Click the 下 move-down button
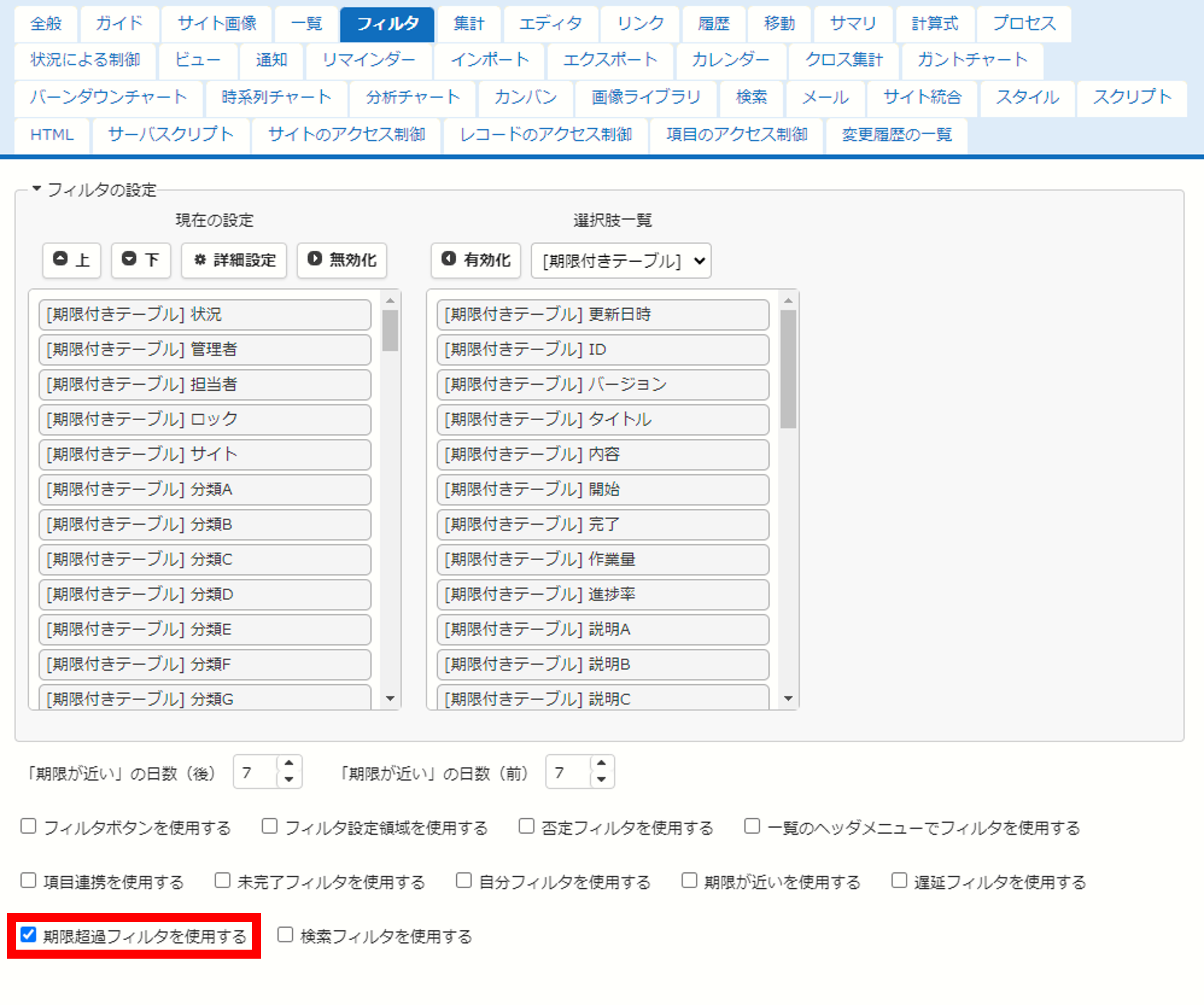The height and width of the screenshot is (1005, 1204). point(141,260)
